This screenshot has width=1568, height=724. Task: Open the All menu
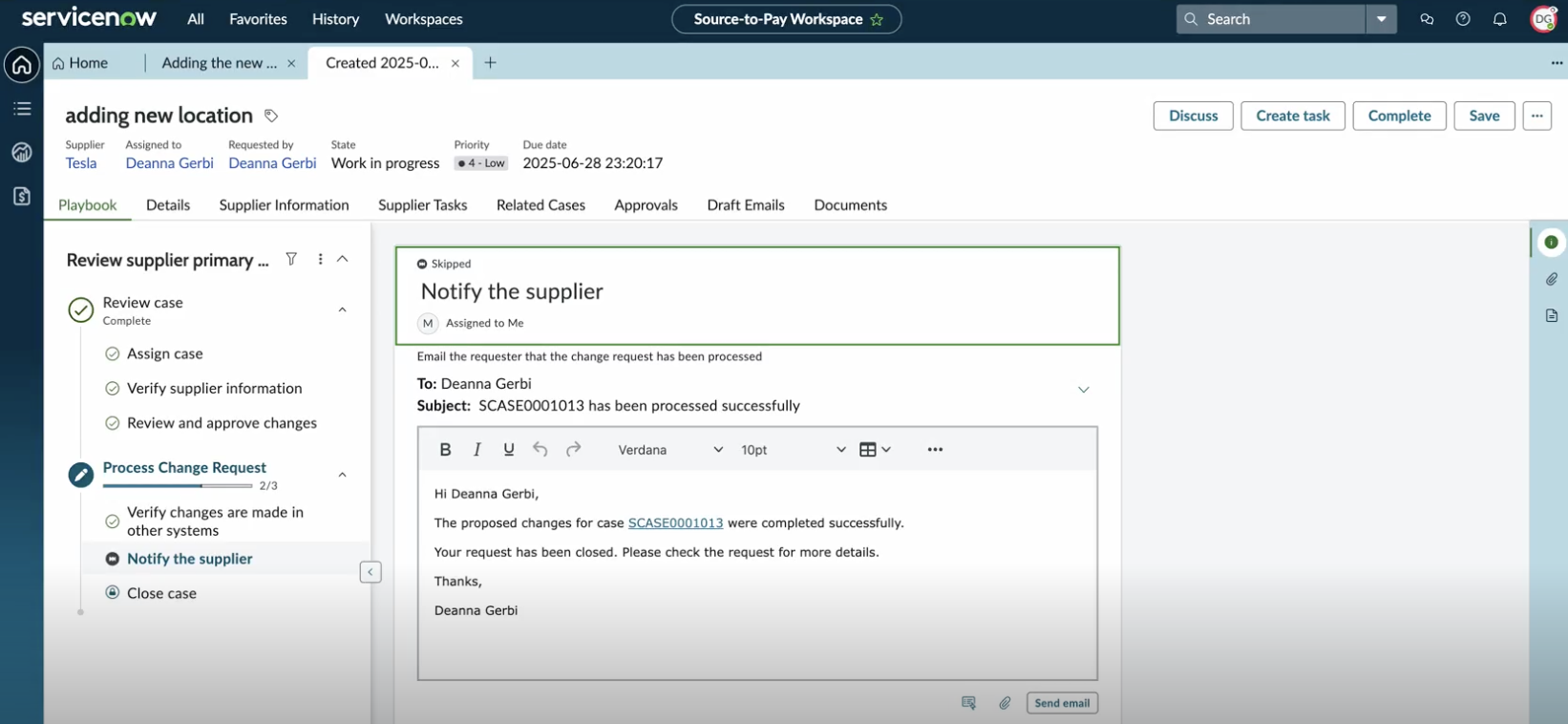point(196,19)
